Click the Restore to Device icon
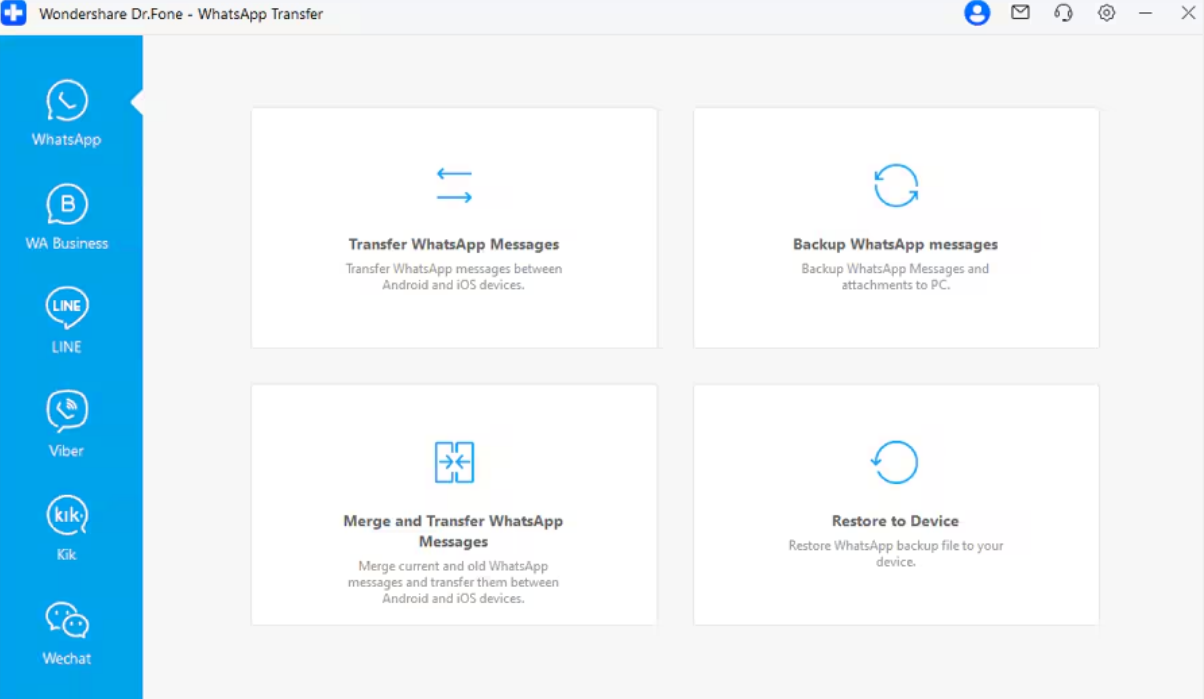Viewport: 1204px width, 699px height. coord(896,462)
